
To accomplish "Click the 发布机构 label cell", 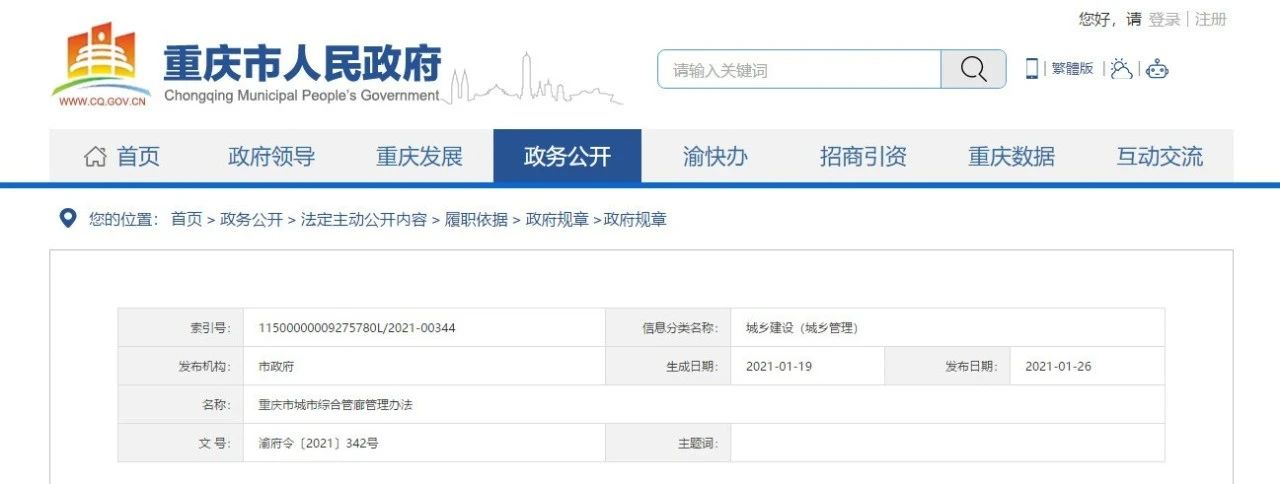I will 181,366.
